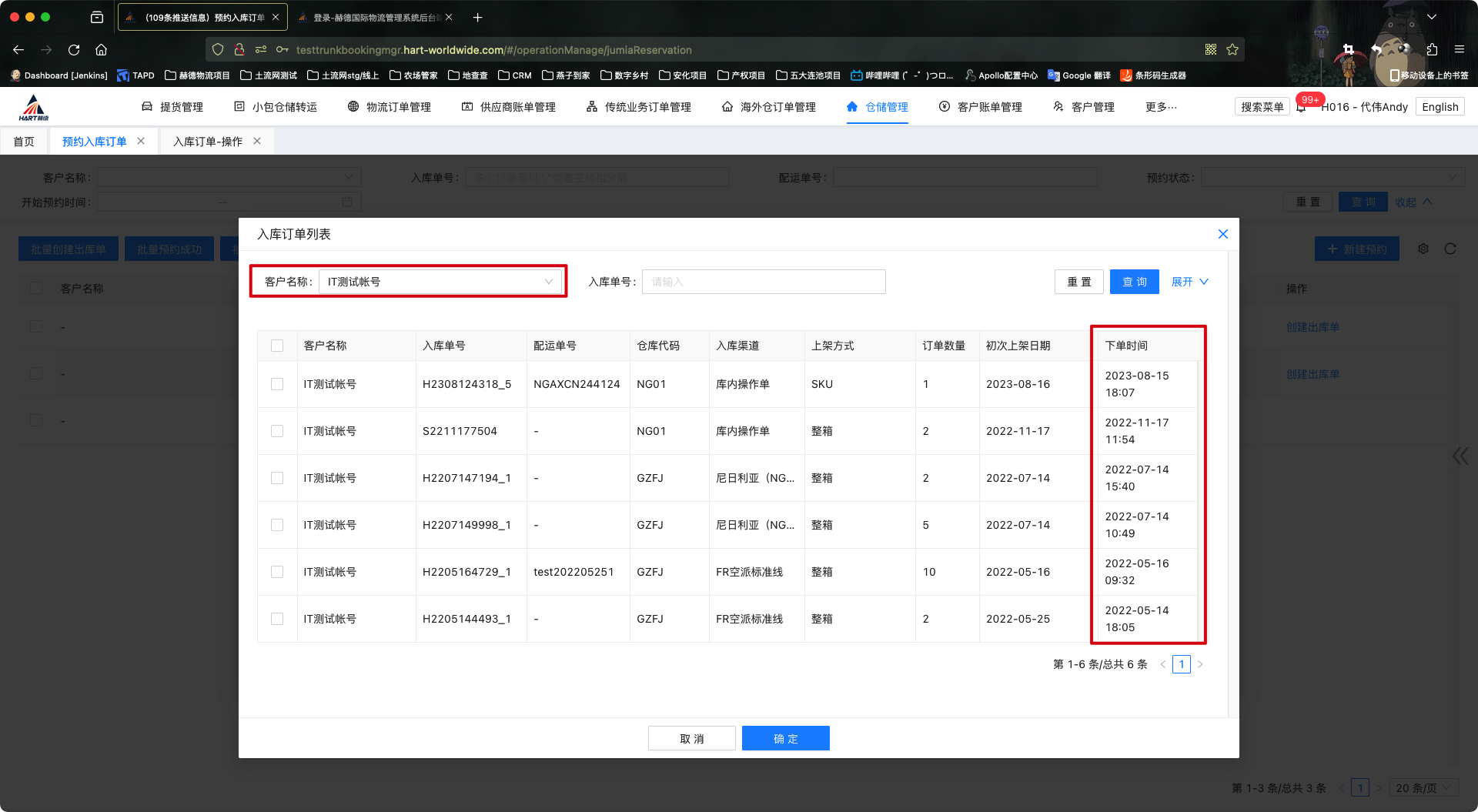Screen dimensions: 1478x812
Task: Cancel the dialog using 取消
Action: coord(691,738)
